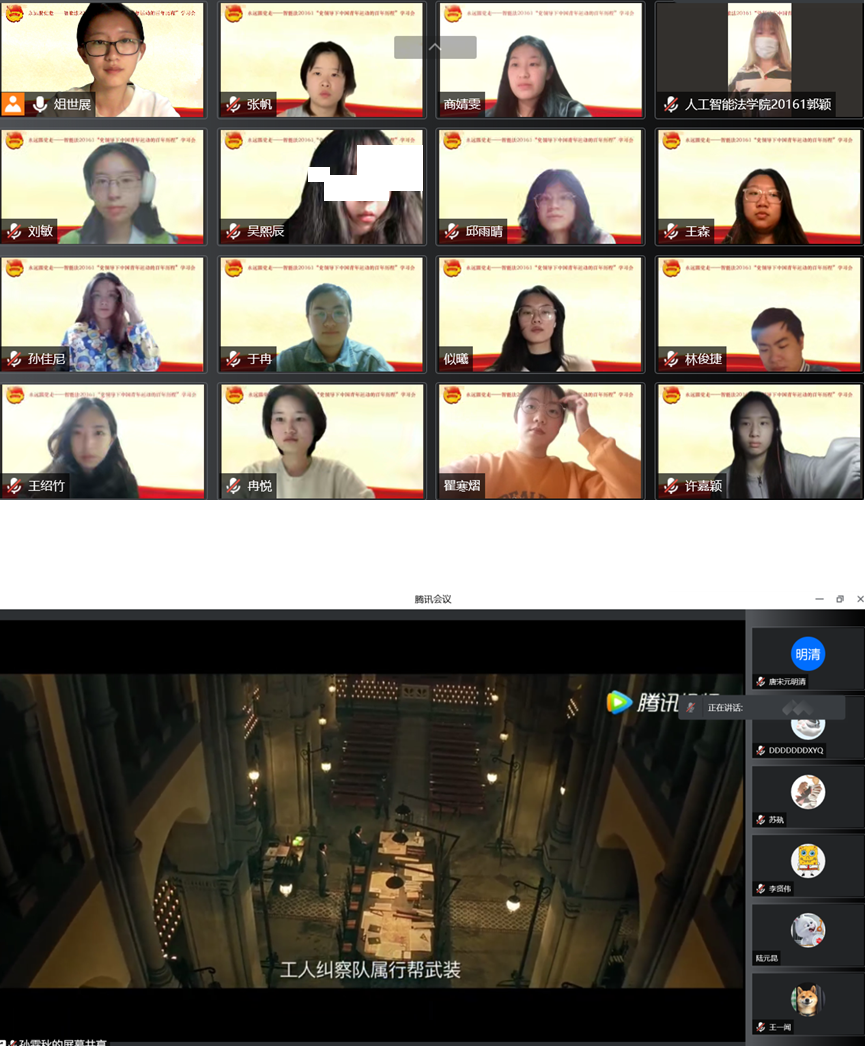This screenshot has width=865, height=1046.
Task: Click the 人工智能法学院20161郭颖 name label
Action: [x=759, y=104]
